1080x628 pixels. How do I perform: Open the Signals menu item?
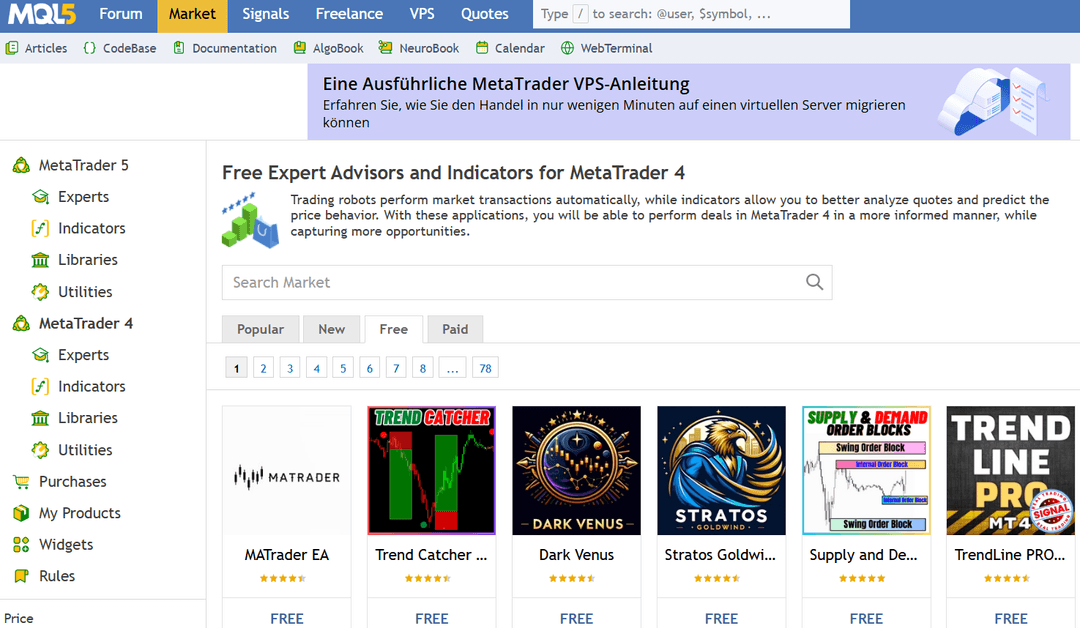point(265,15)
